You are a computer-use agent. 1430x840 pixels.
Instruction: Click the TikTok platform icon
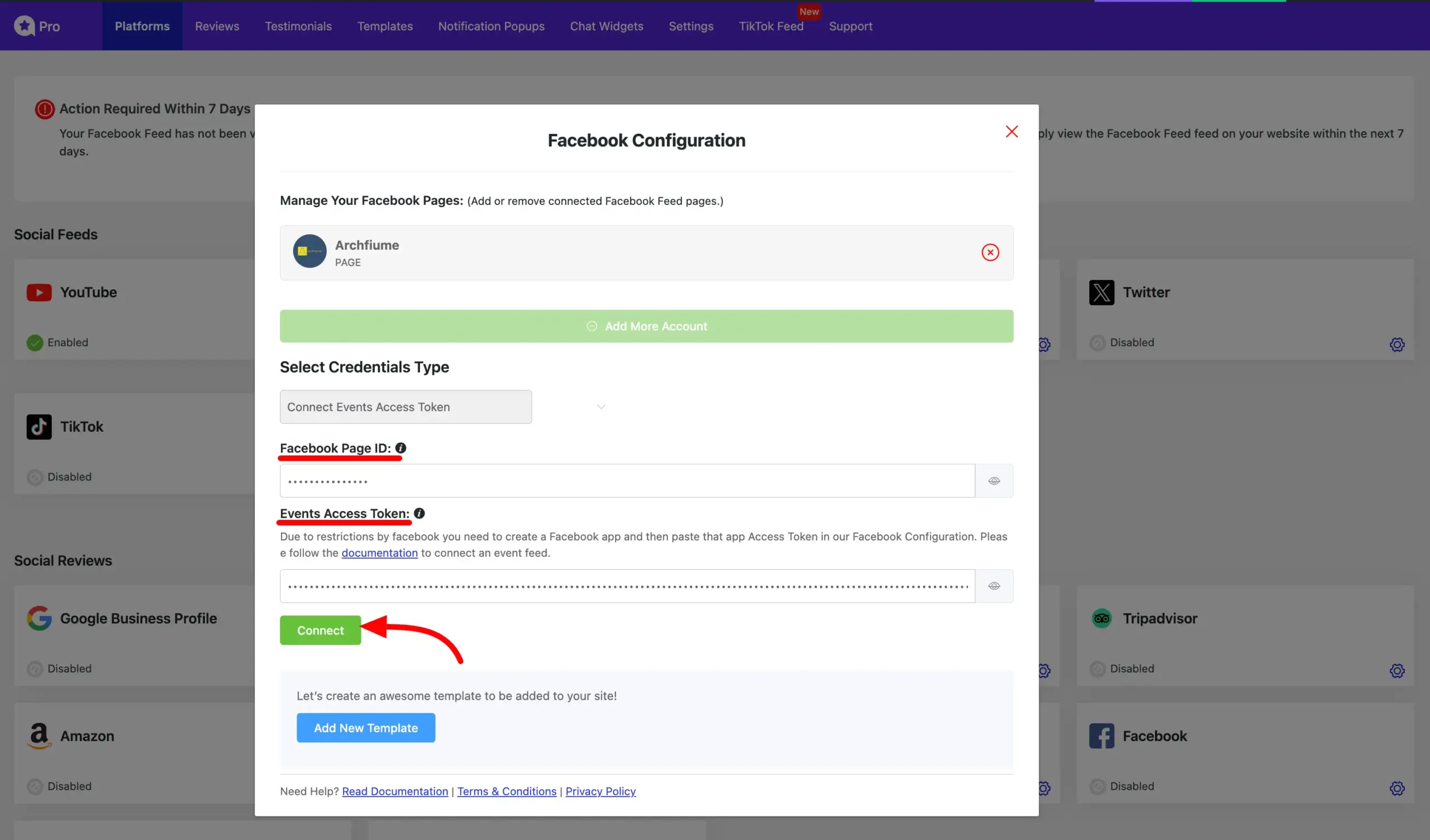pyautogui.click(x=39, y=426)
